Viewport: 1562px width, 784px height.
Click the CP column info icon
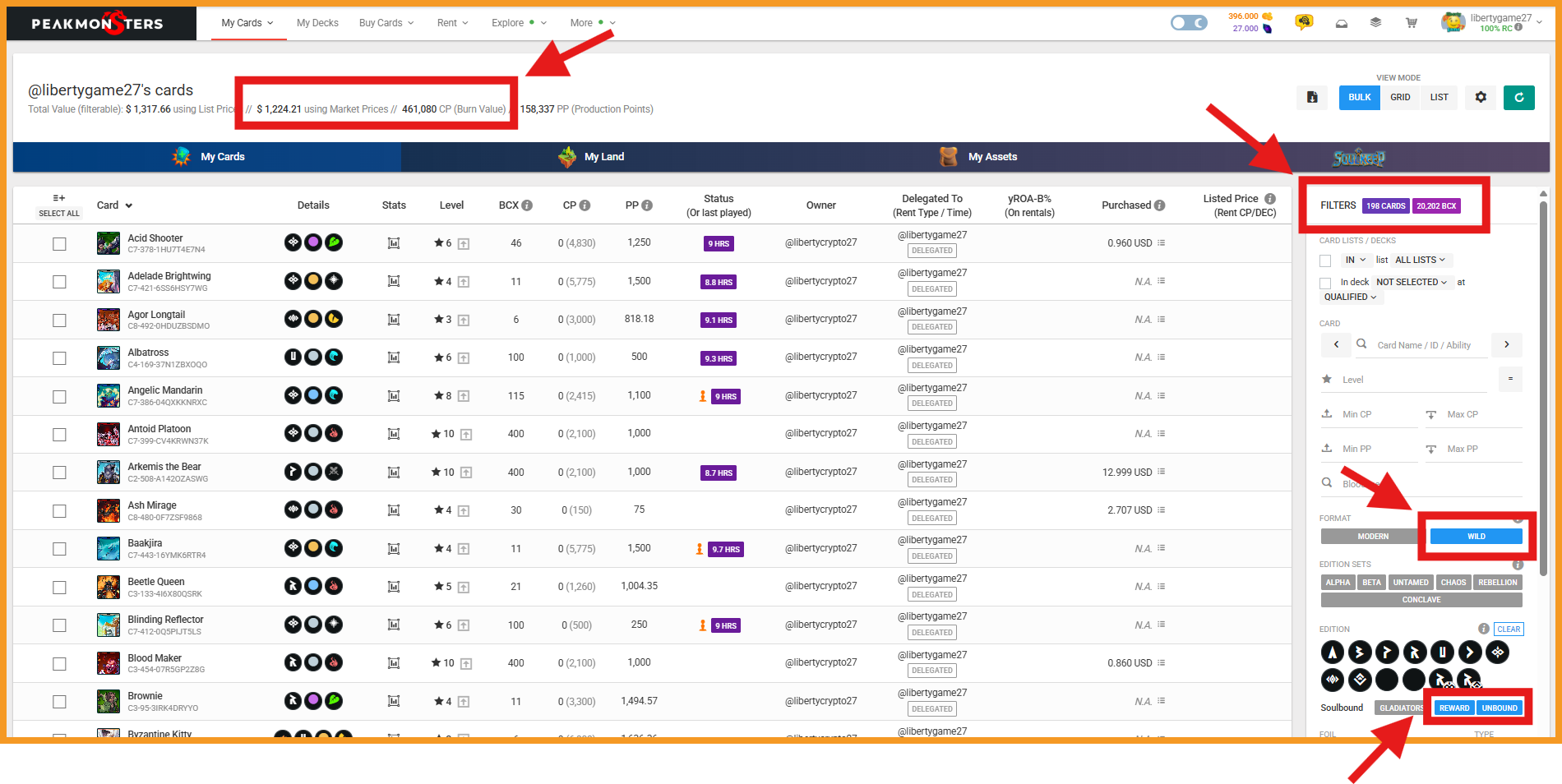pos(585,205)
